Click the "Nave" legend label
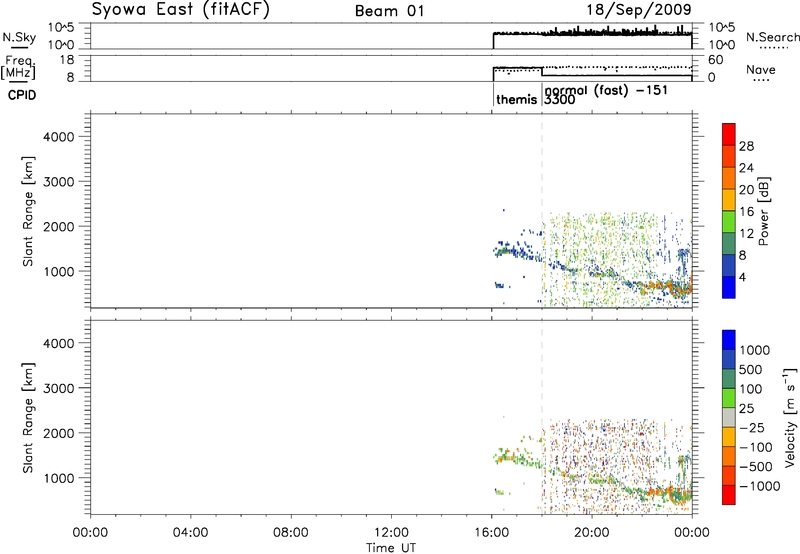 (761, 69)
